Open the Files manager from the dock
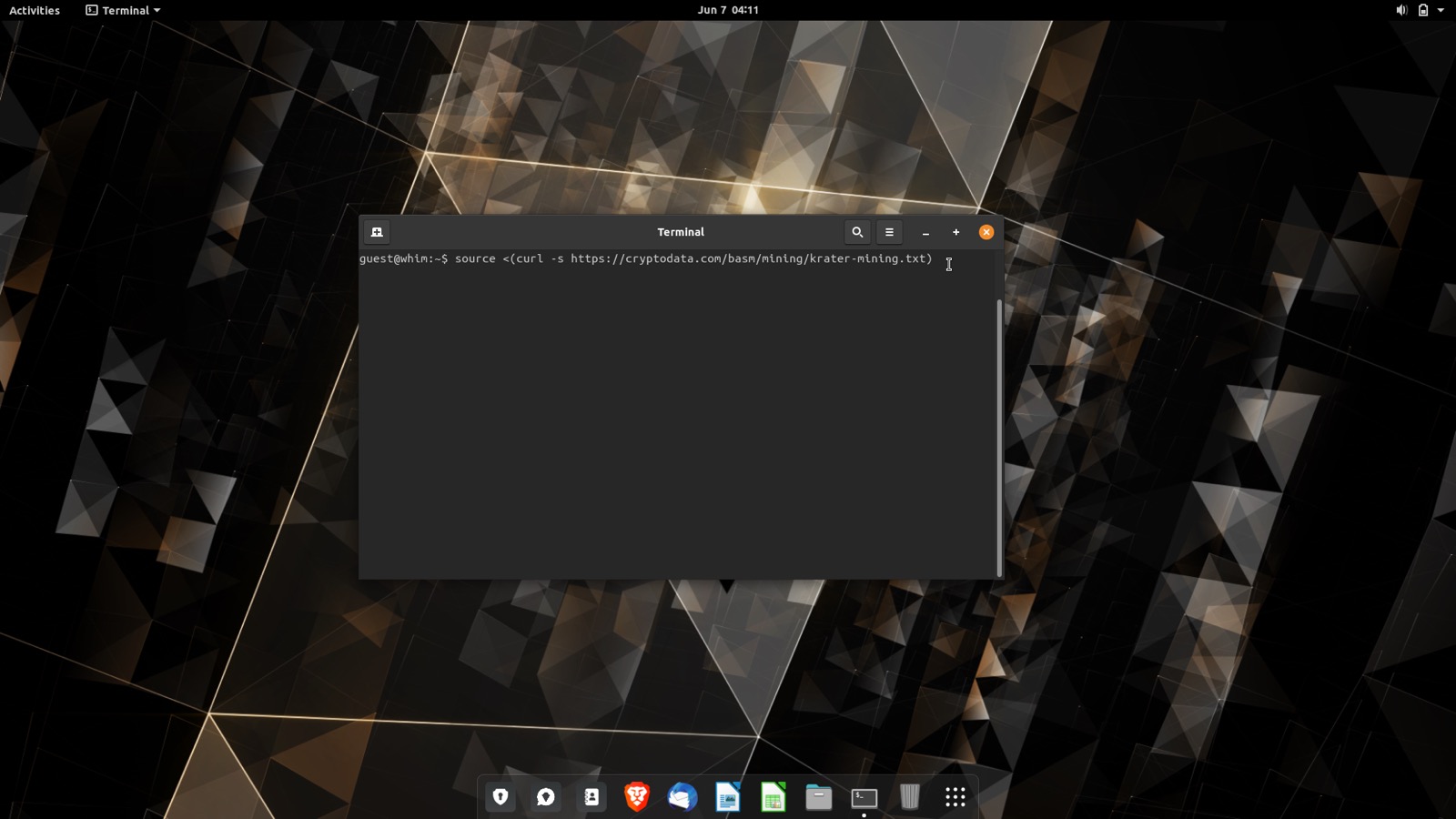 coord(818,797)
